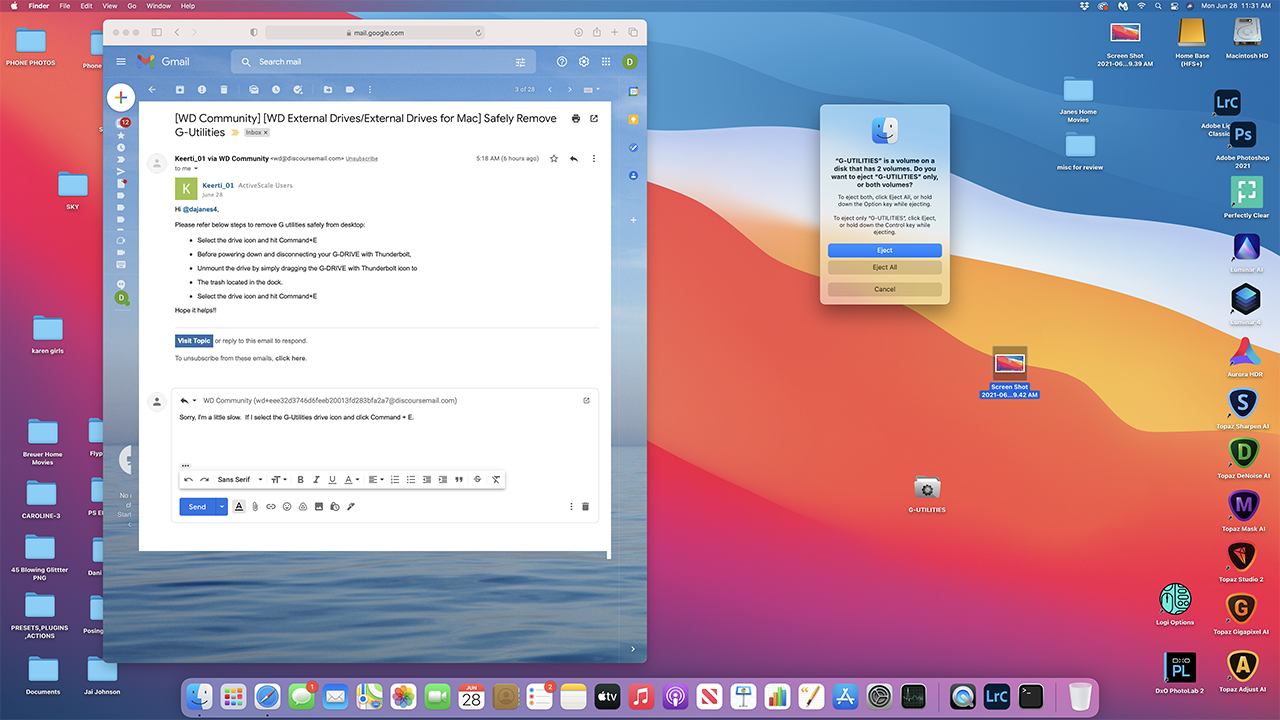Add to Tasks icon in Gmail toolbar

click(298, 90)
